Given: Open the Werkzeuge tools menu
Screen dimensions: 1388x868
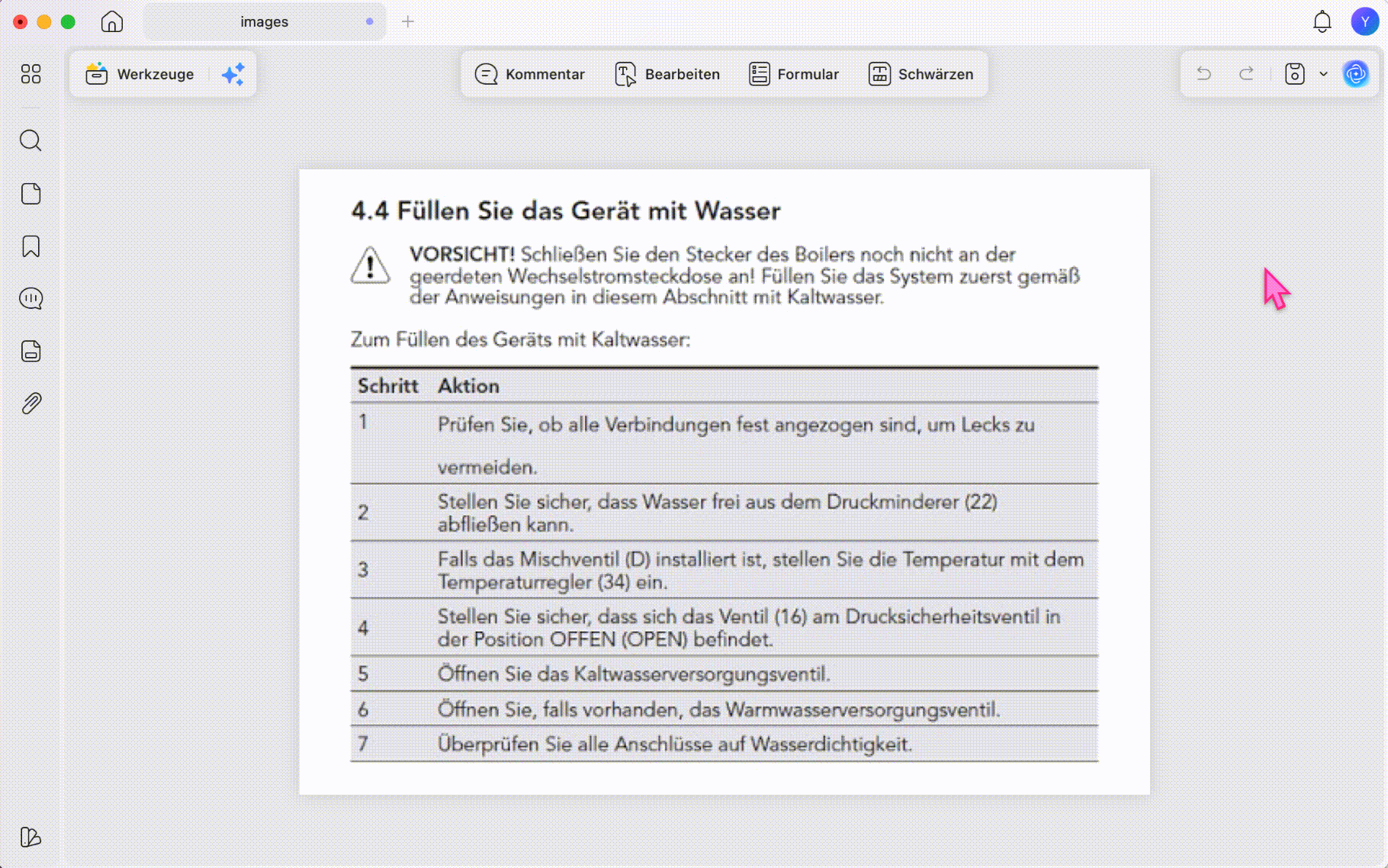Looking at the screenshot, I should (x=140, y=74).
